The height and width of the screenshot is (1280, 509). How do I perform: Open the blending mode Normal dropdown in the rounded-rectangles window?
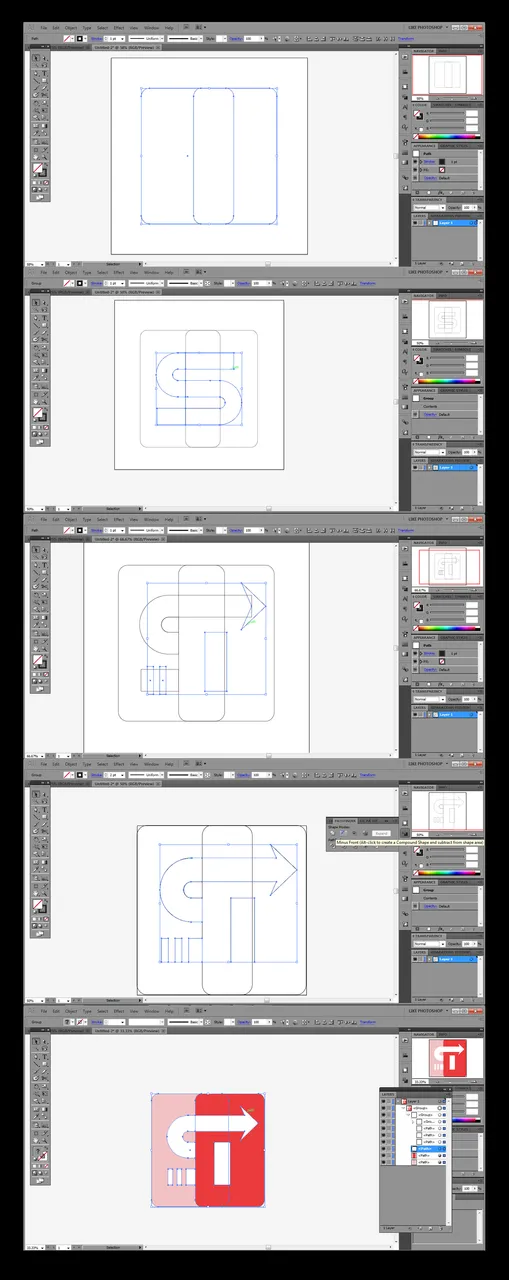point(430,208)
